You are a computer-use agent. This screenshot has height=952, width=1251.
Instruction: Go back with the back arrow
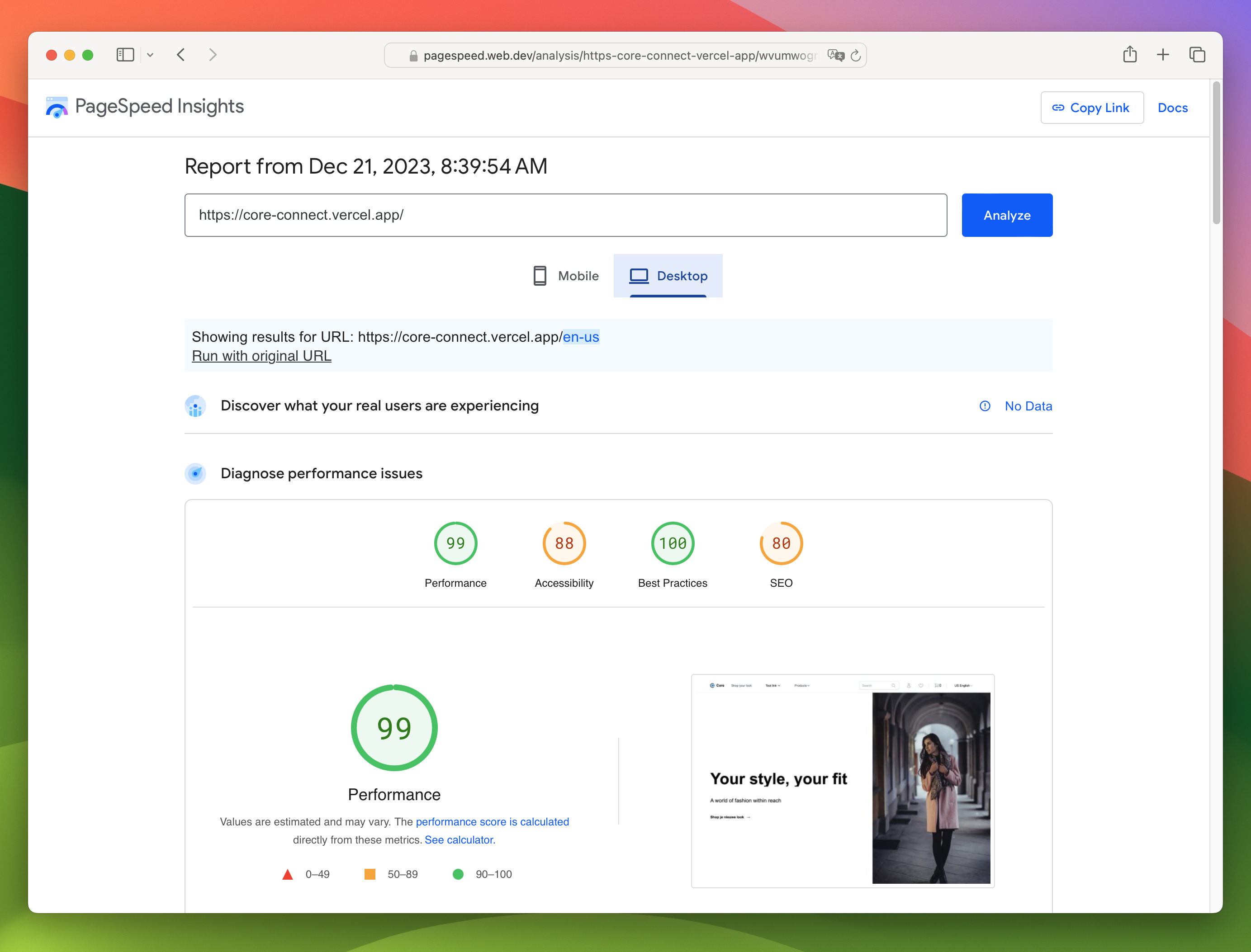pyautogui.click(x=181, y=55)
